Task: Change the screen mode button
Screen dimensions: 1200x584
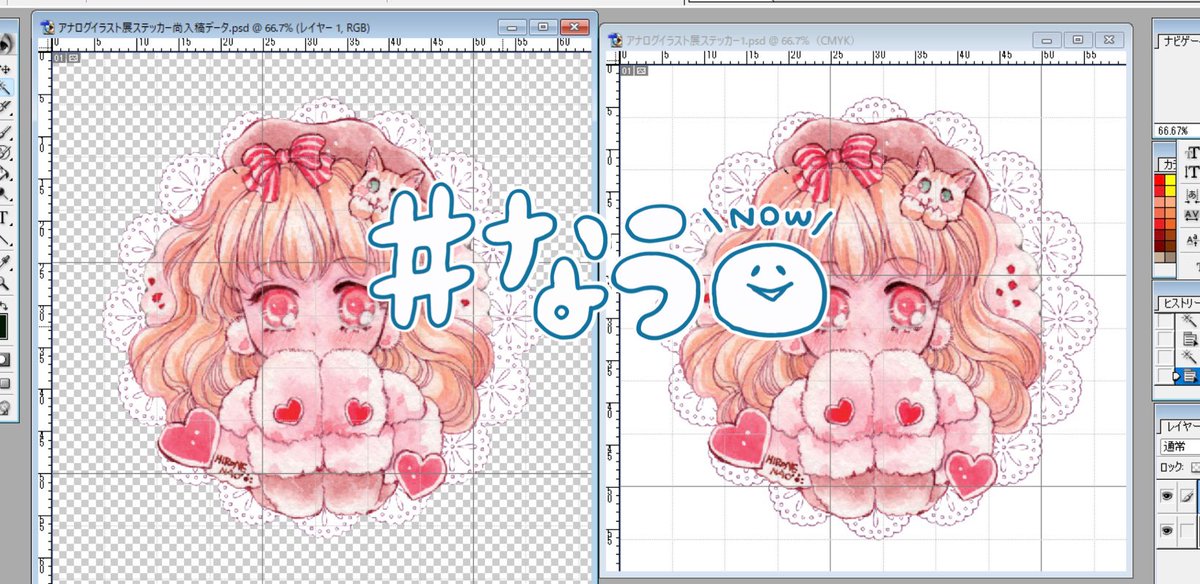Action: pyautogui.click(x=6, y=383)
